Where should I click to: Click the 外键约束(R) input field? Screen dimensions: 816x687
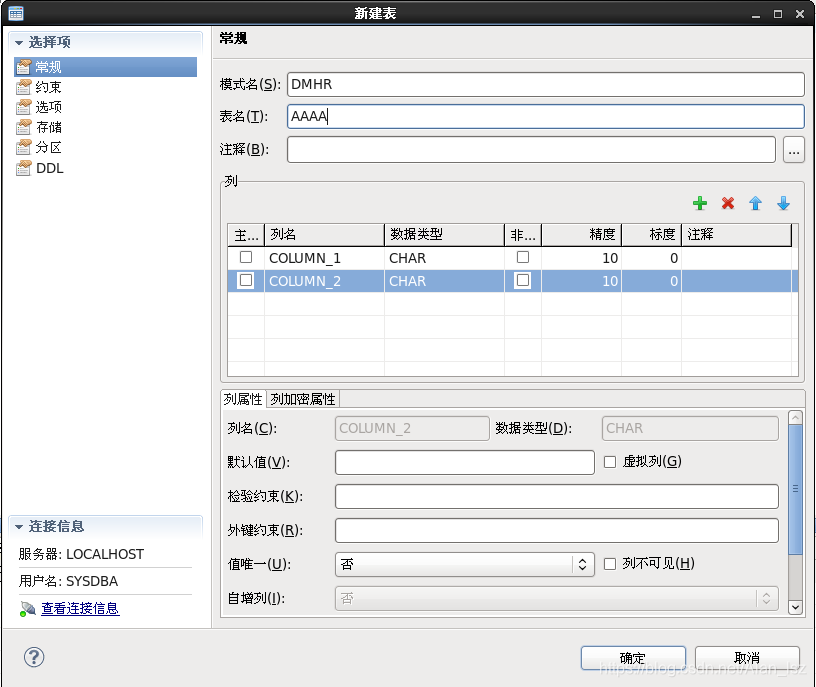[557, 530]
